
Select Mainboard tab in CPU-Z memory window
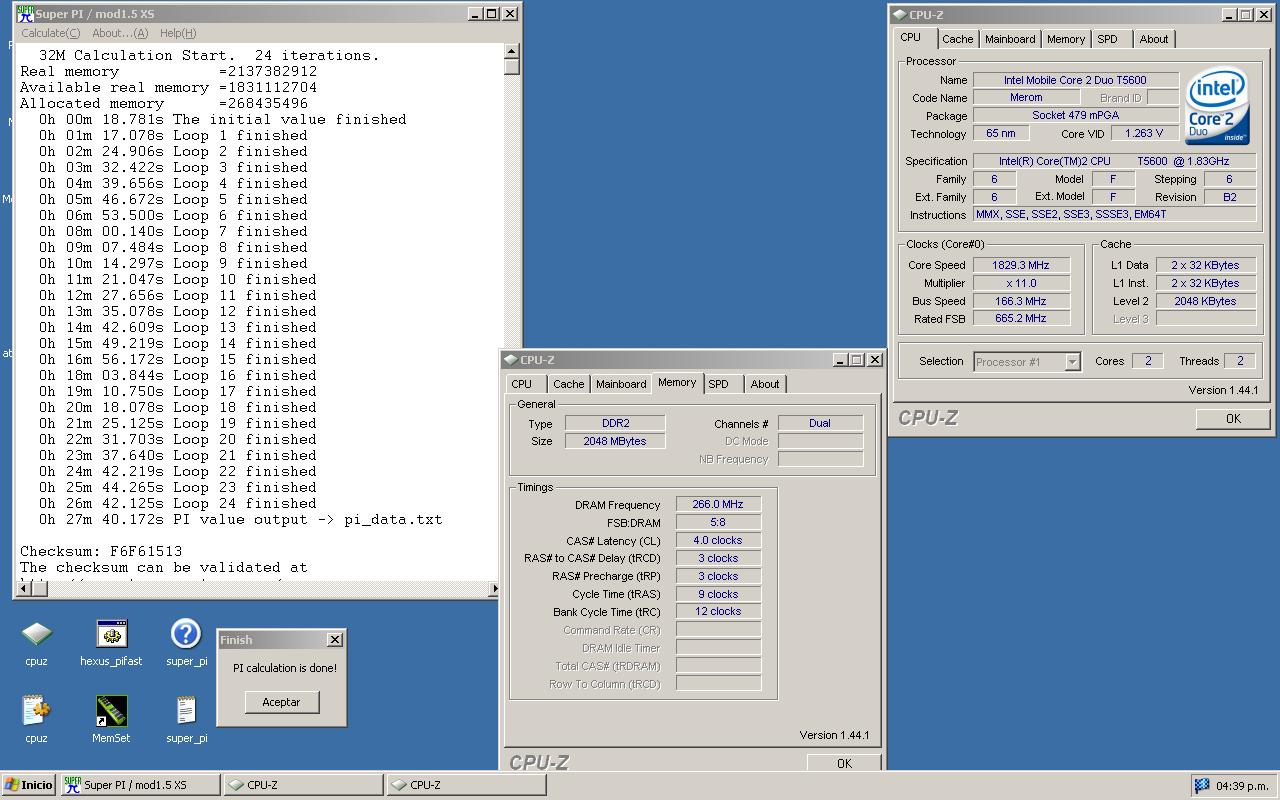621,384
